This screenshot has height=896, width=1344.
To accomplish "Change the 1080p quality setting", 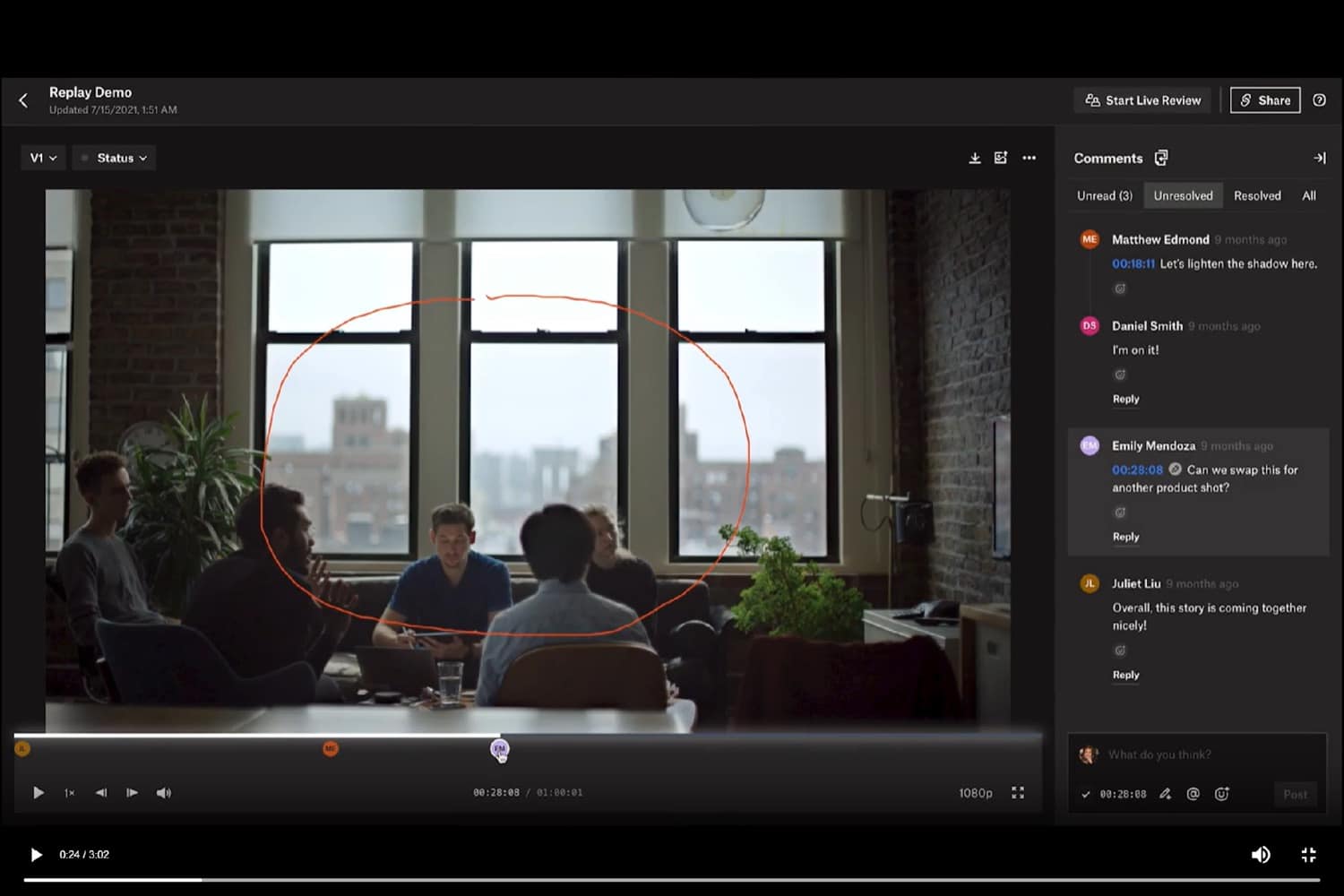I will (975, 793).
